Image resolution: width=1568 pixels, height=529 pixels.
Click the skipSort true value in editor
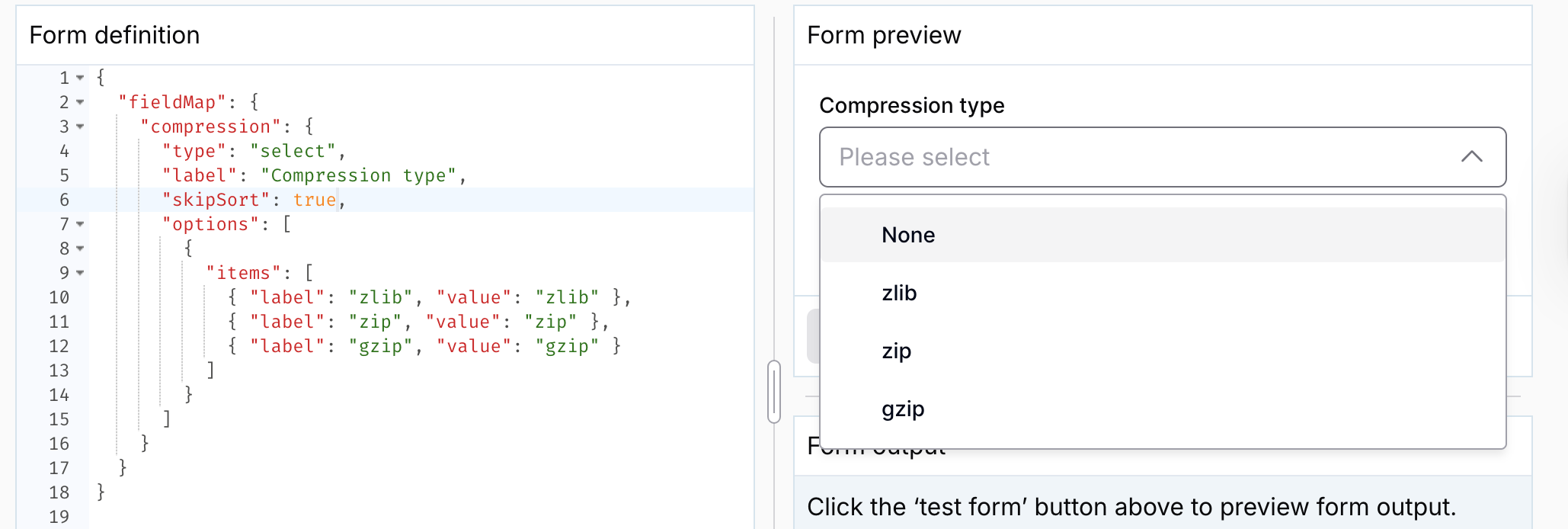[x=315, y=200]
